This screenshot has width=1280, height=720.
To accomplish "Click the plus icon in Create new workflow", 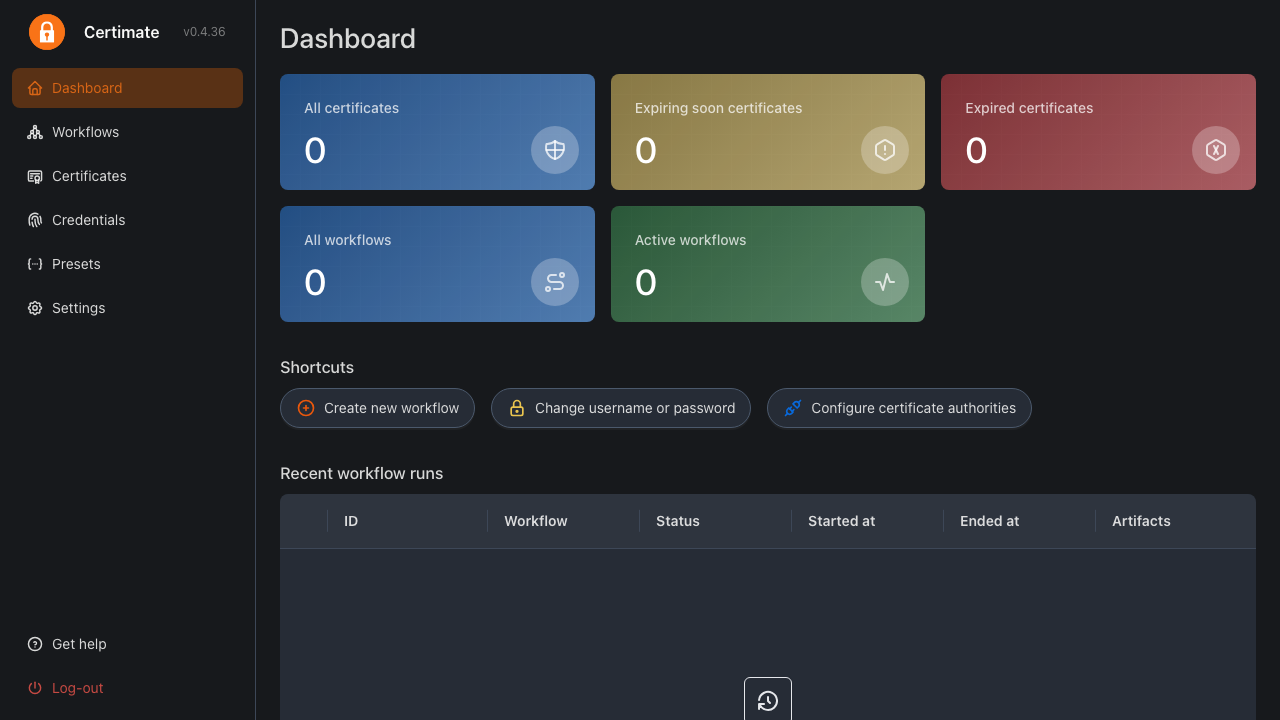I will click(306, 408).
